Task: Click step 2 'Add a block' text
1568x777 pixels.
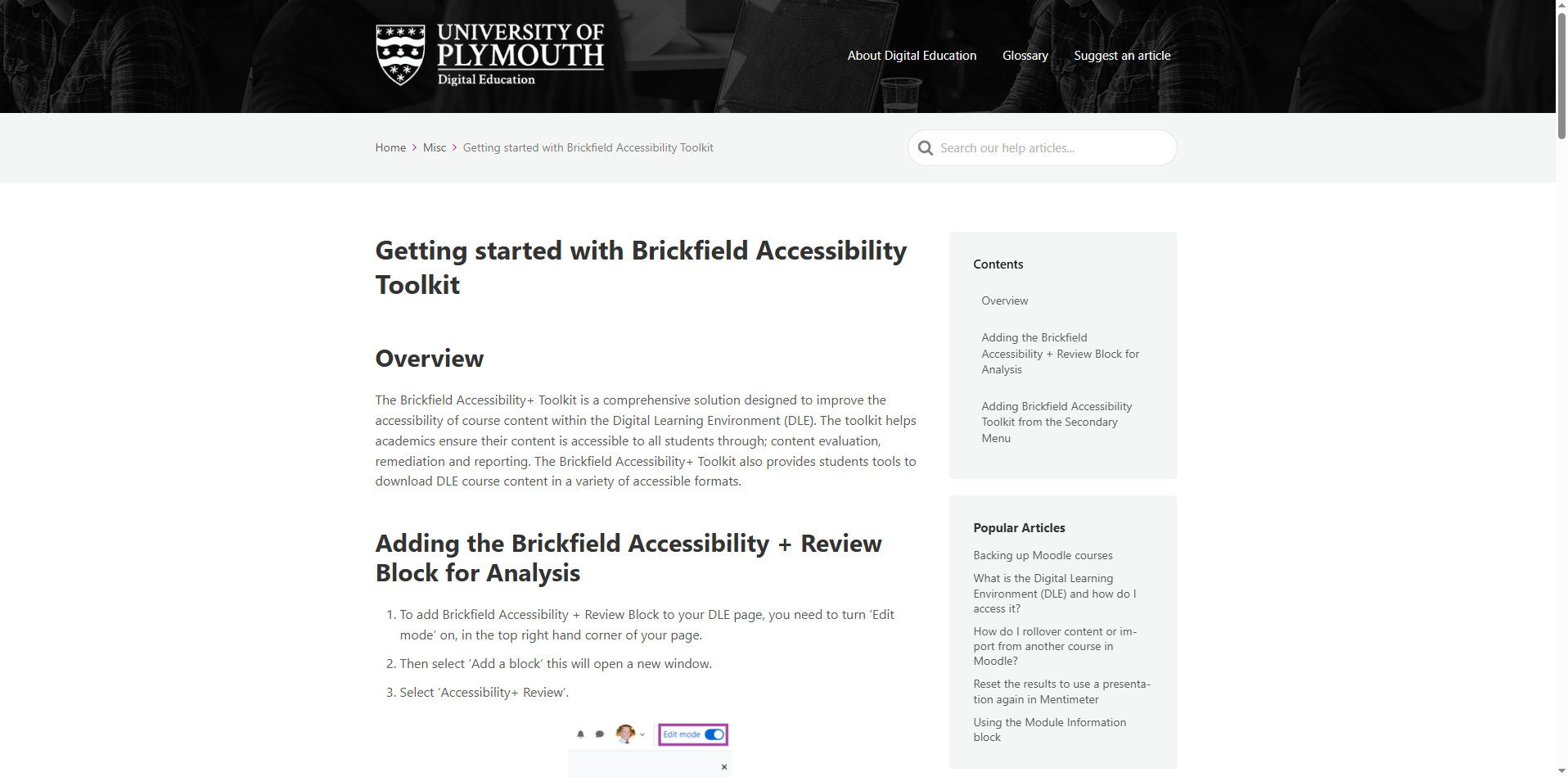Action: 556,664
